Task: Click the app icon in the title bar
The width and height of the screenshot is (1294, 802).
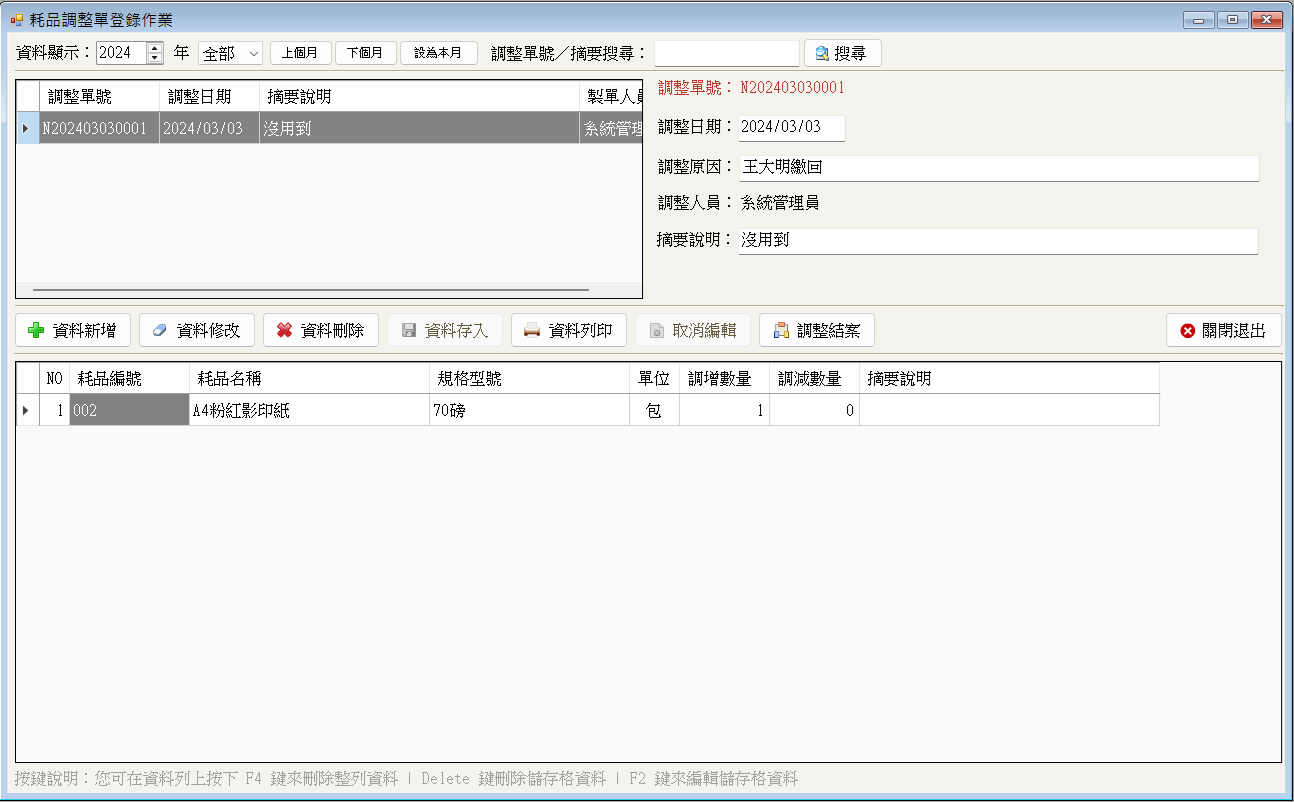Action: coord(17,19)
